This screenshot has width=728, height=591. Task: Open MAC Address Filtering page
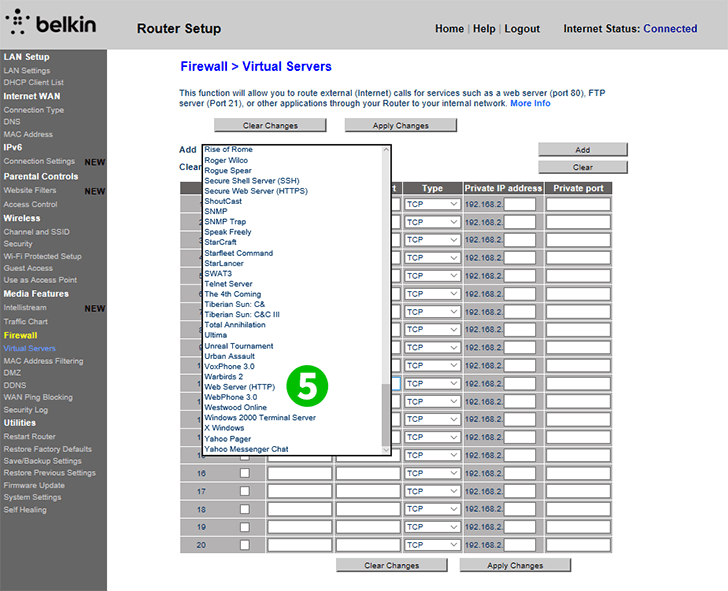coord(44,361)
